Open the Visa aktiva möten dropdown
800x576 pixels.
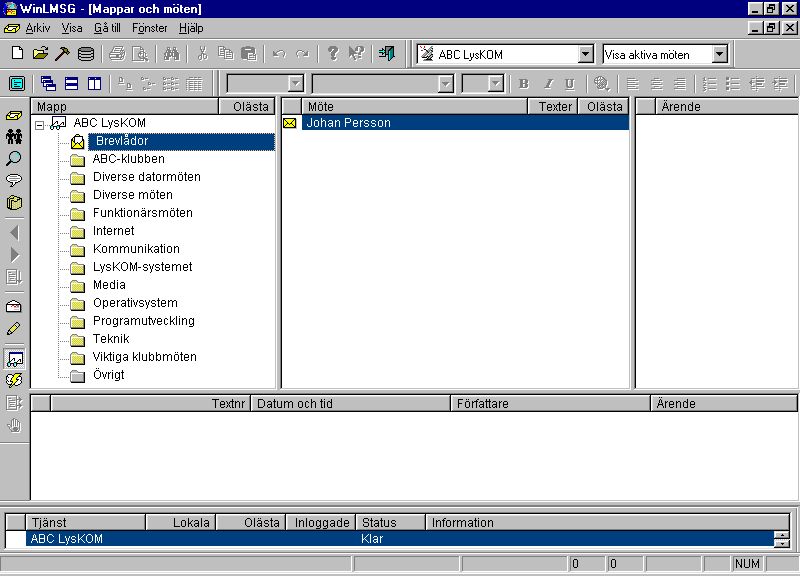(x=719, y=54)
